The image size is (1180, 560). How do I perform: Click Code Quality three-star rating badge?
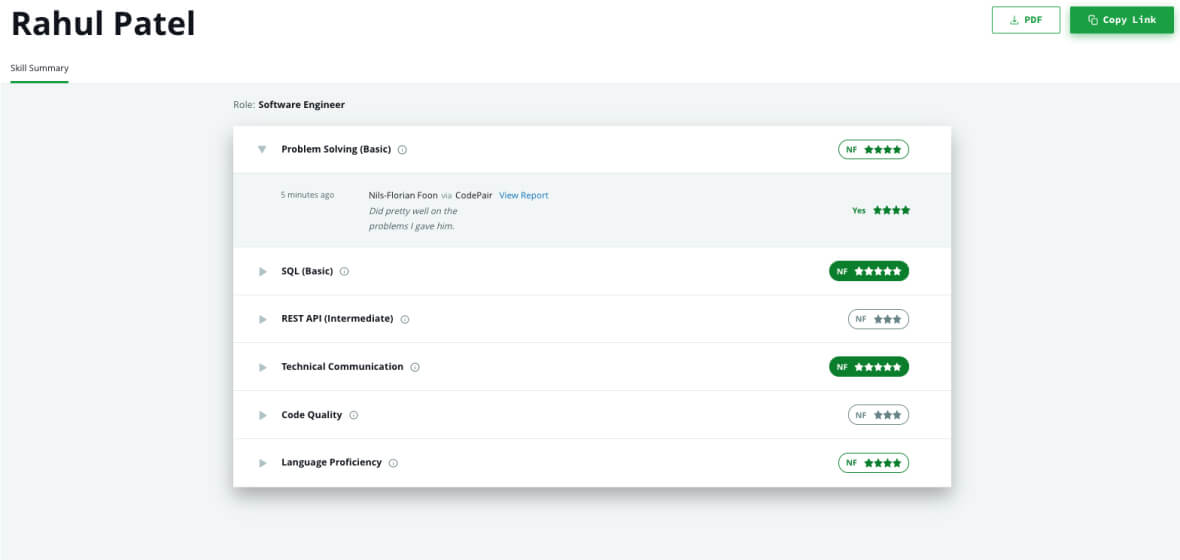878,415
